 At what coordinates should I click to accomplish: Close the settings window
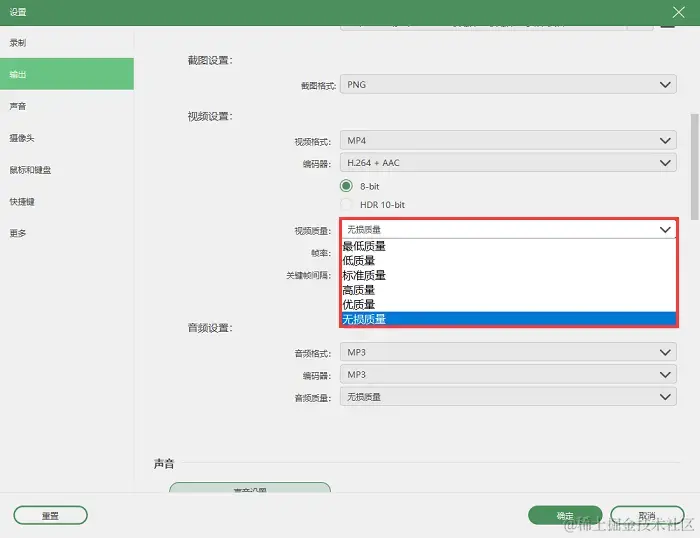tap(679, 12)
